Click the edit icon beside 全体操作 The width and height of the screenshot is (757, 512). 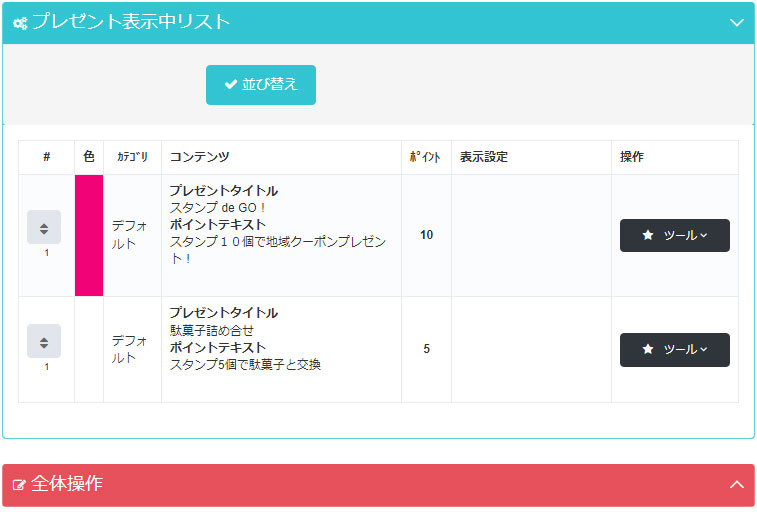click(20, 485)
